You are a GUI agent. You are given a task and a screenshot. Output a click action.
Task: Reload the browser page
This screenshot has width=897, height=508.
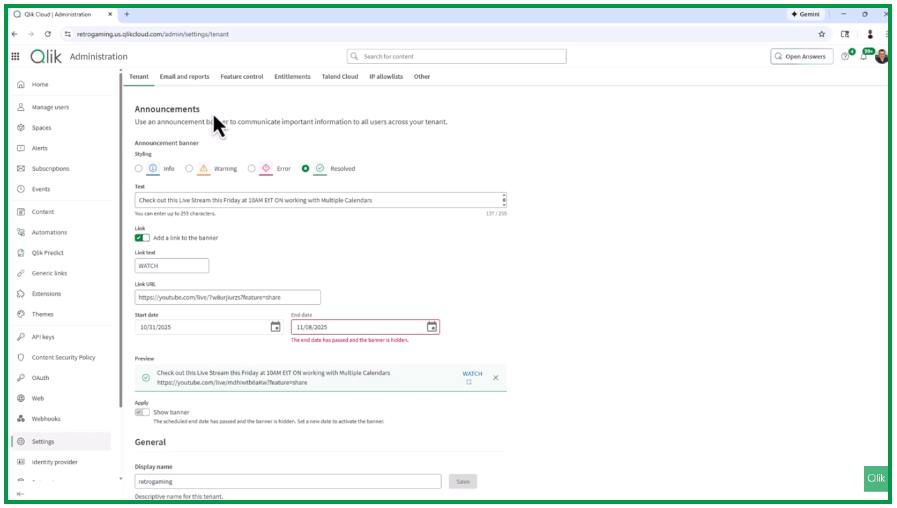(48, 34)
